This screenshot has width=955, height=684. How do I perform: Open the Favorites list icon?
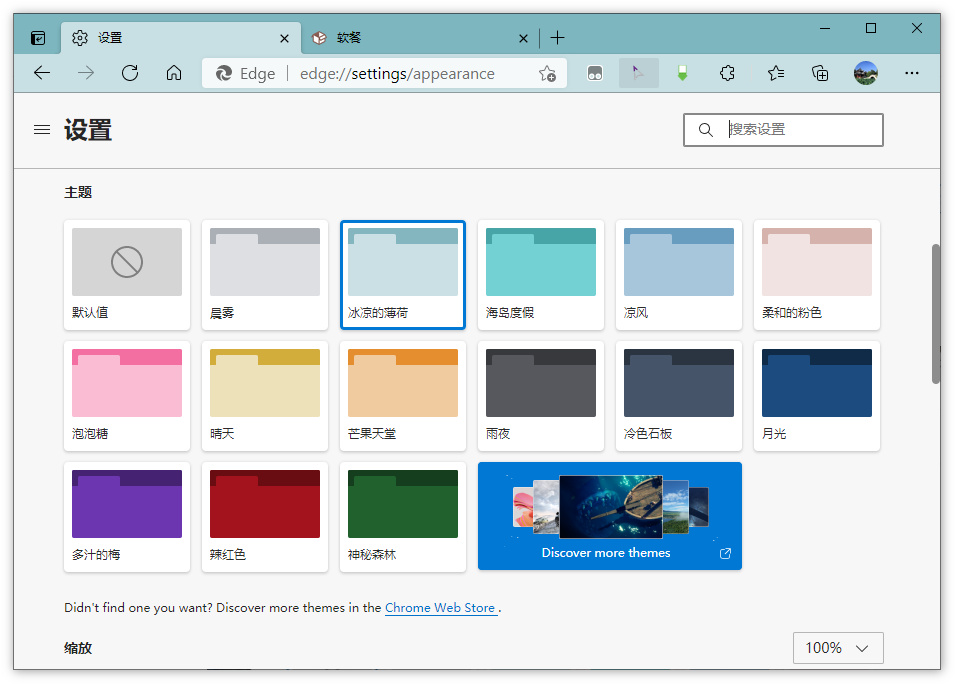[x=775, y=73]
